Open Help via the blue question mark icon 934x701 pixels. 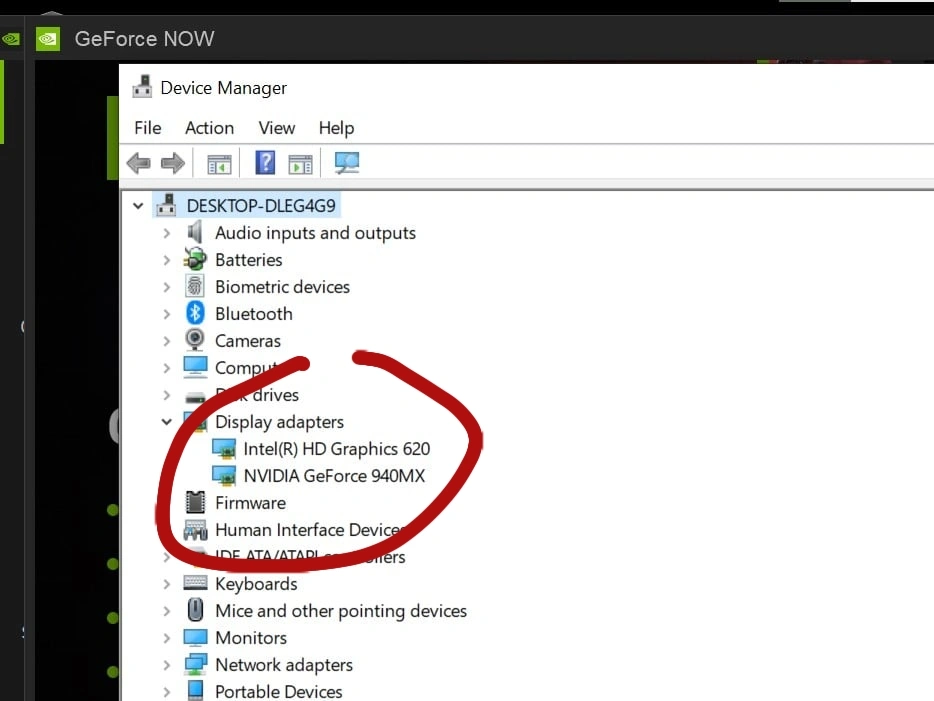pyautogui.click(x=265, y=163)
